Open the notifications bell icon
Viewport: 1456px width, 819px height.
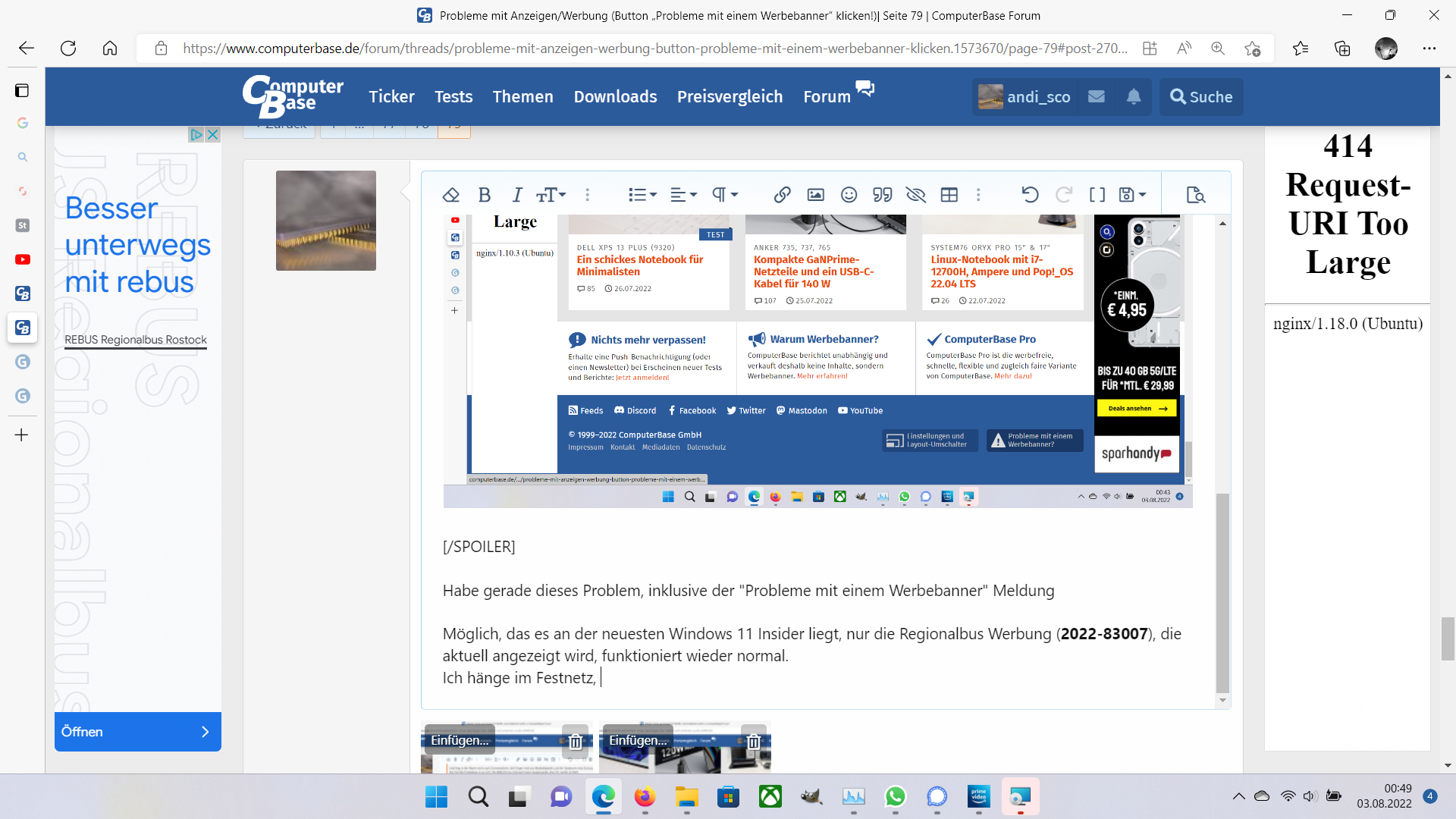pos(1134,96)
